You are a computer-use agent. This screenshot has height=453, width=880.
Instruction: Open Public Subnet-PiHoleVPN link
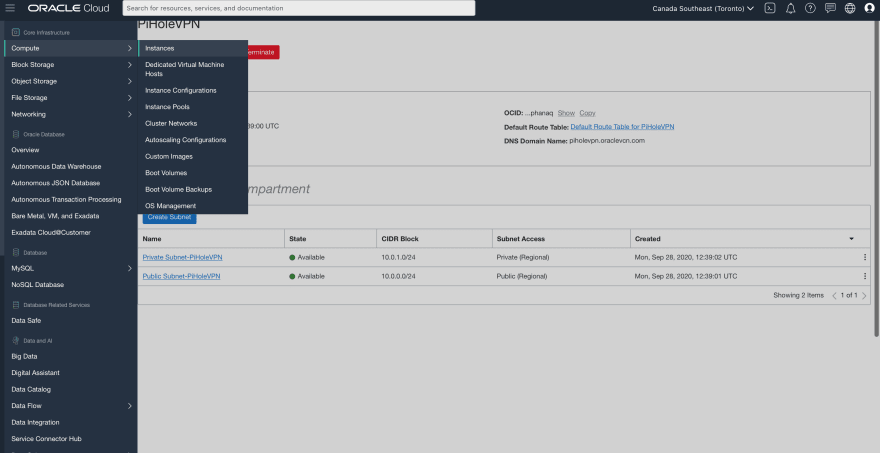pyautogui.click(x=181, y=276)
